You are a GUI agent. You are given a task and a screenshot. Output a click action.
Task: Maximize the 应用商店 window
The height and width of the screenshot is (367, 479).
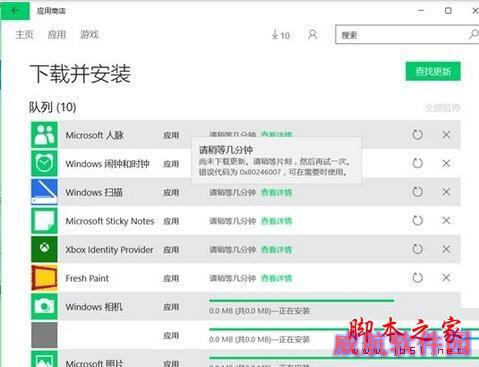tap(448, 11)
